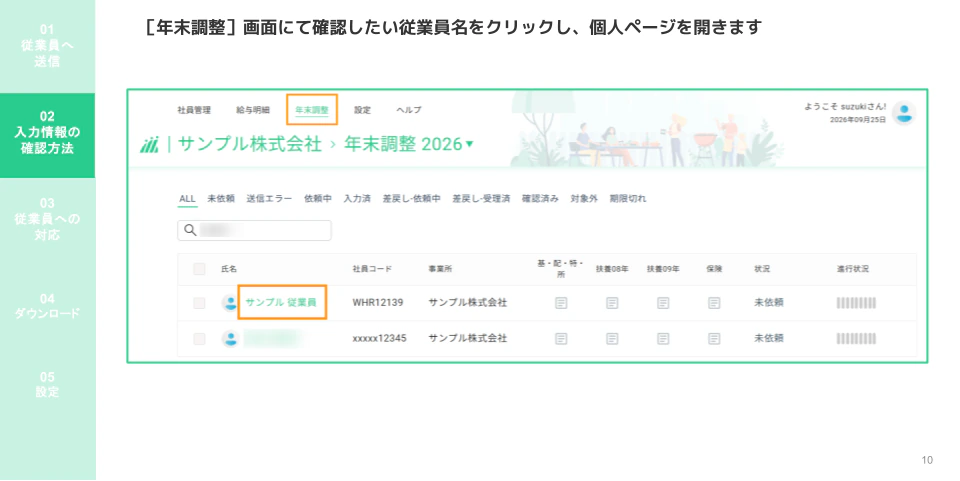Screen dimensions: 960x481
Task: Open the user avatar icon beside suzuki greeting
Action: point(904,113)
